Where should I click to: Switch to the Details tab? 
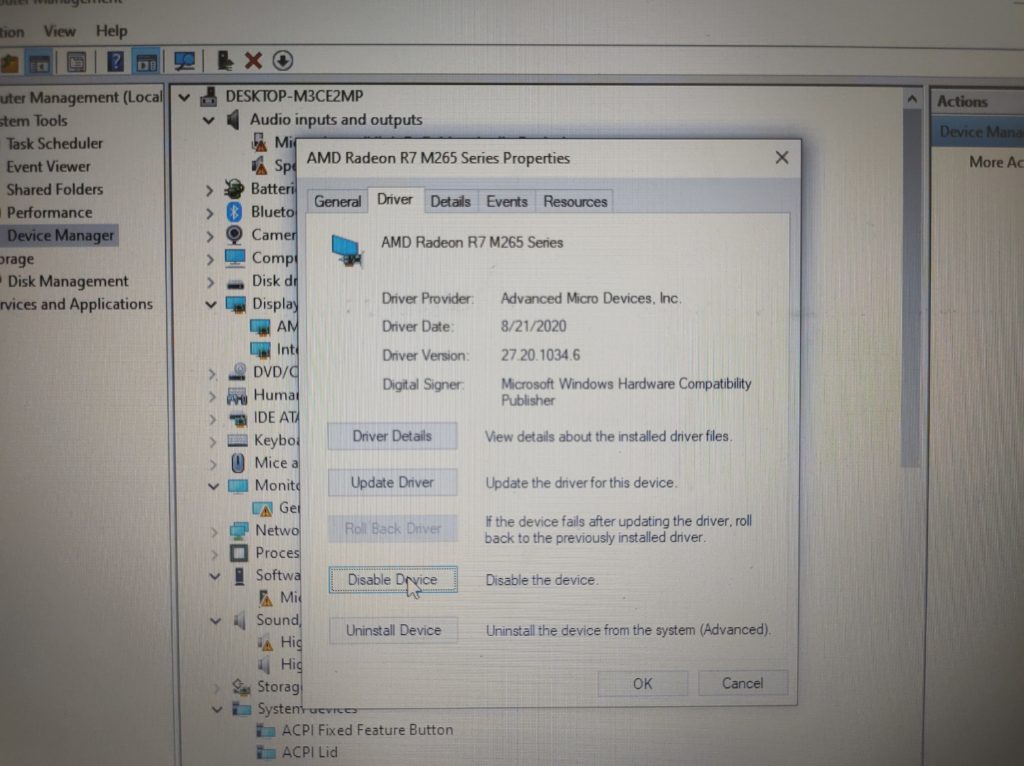coord(451,201)
